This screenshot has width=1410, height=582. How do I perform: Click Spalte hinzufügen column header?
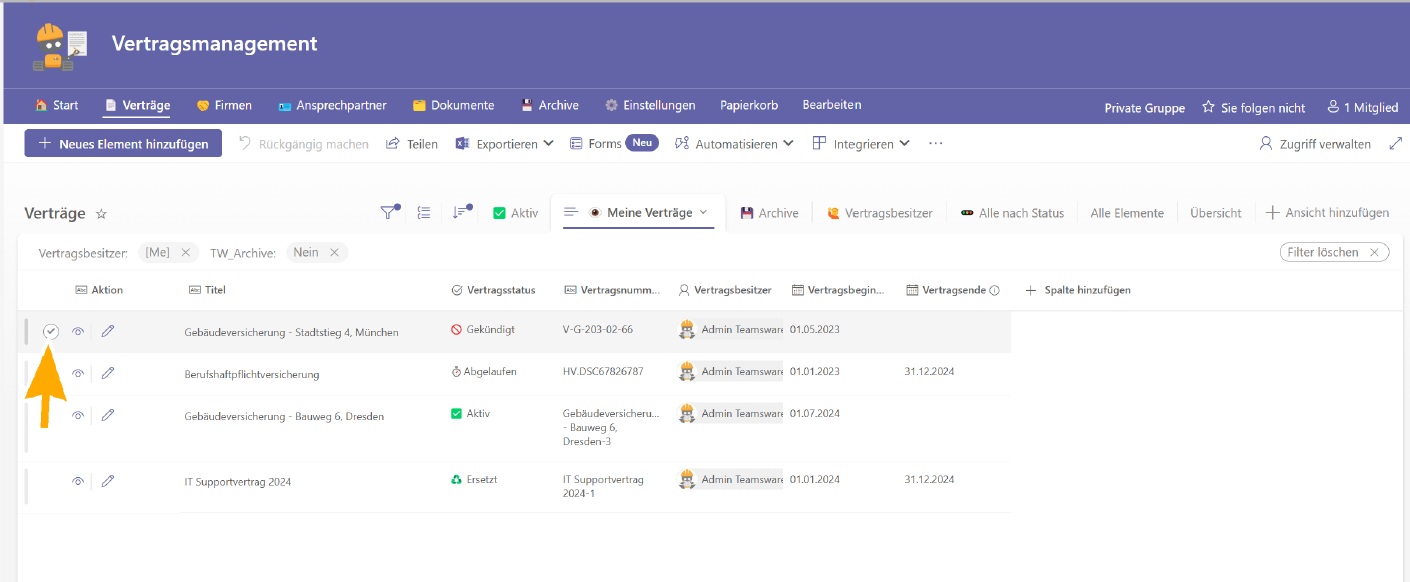click(x=1078, y=290)
